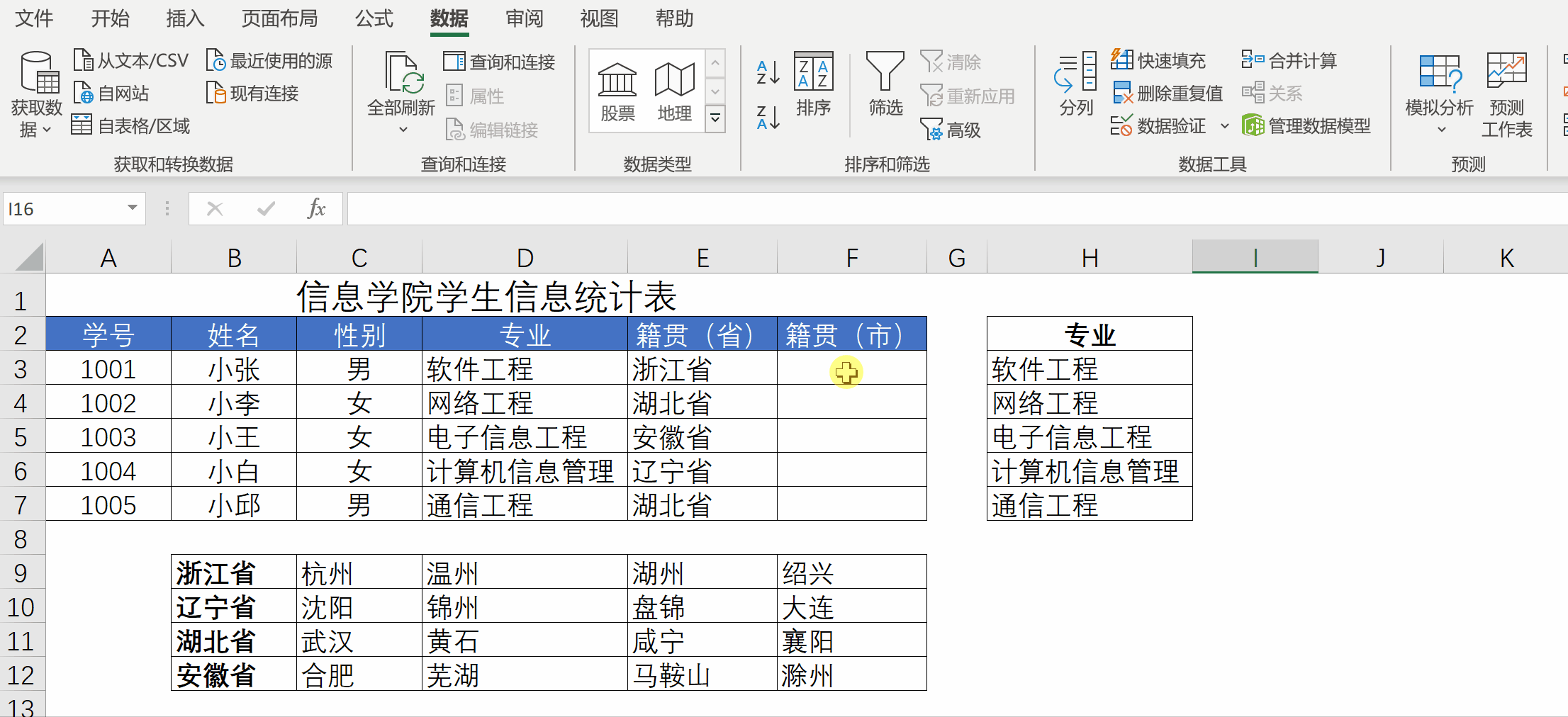Run 快速填充 flash fill
The width and height of the screenshot is (1568, 717).
(x=1158, y=61)
